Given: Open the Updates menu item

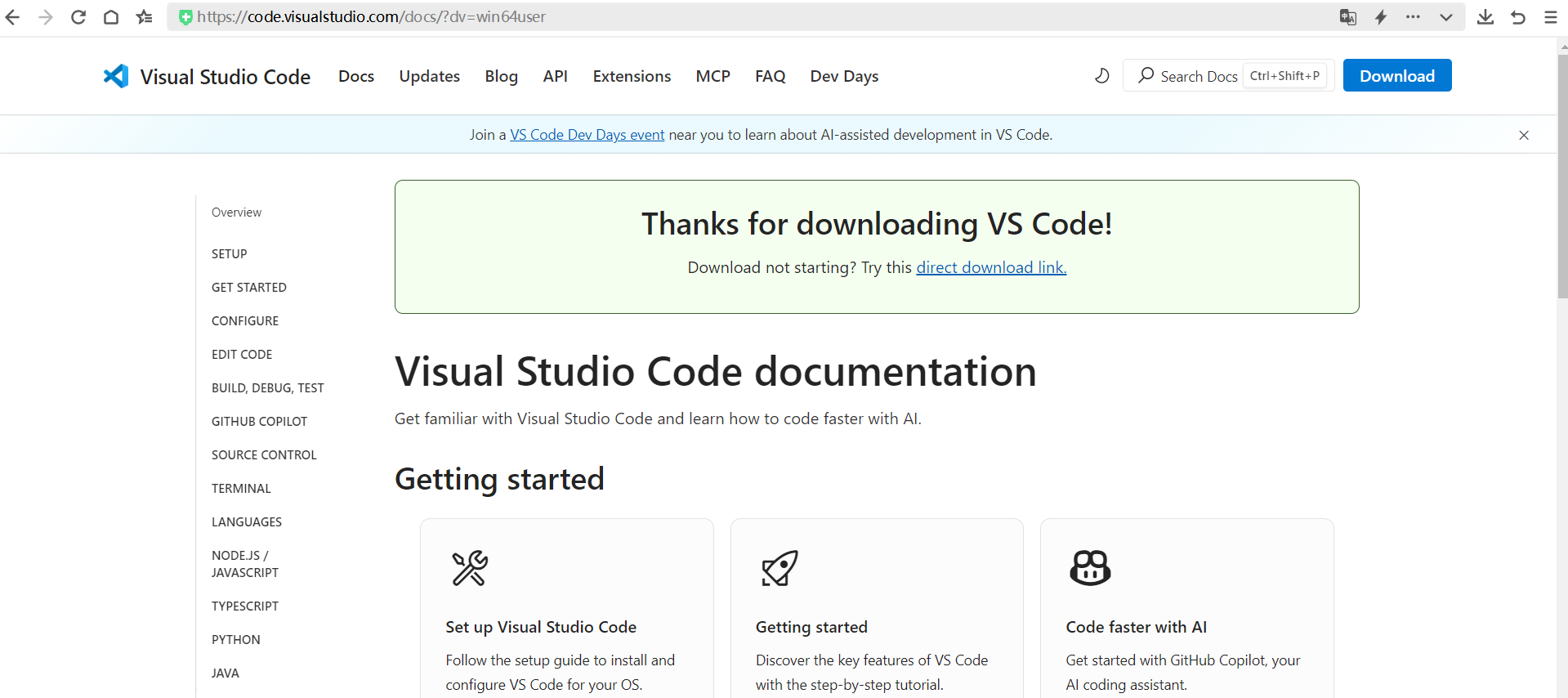Looking at the screenshot, I should pos(430,76).
